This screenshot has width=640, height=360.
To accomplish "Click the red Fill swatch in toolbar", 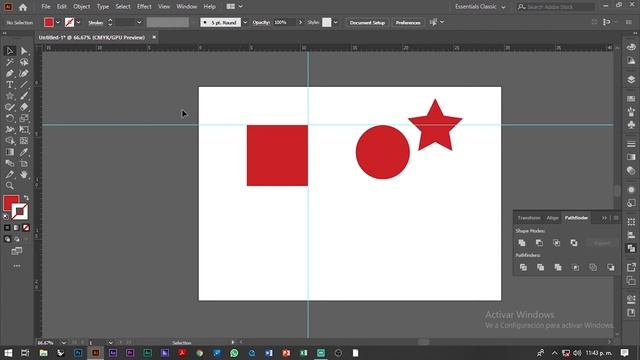I will point(11,202).
